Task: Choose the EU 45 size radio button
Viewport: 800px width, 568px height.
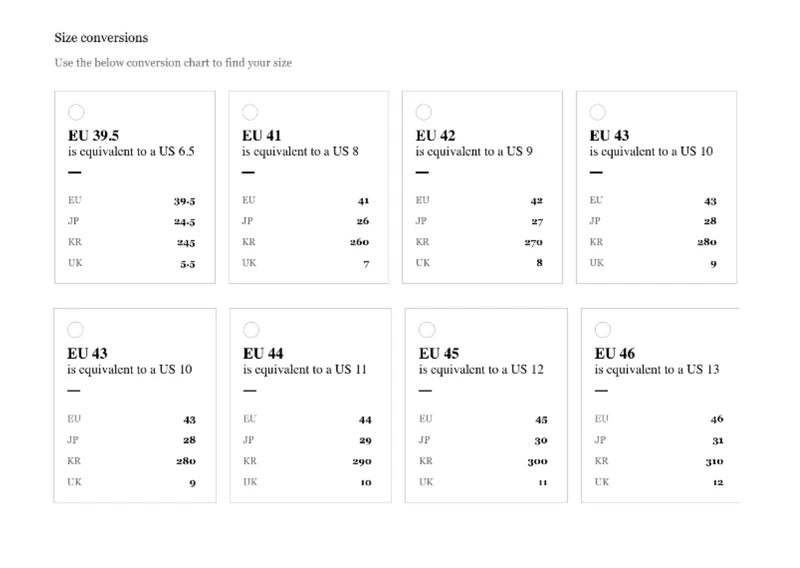Action: point(427,330)
